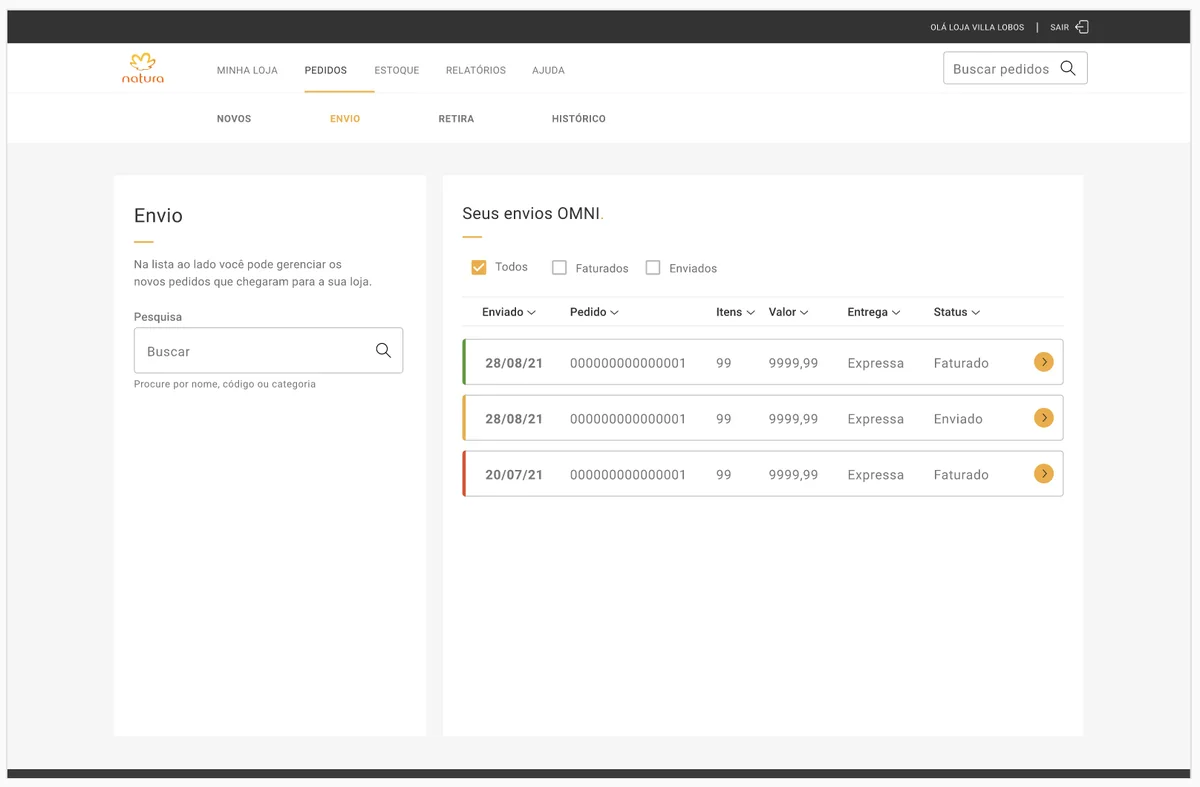This screenshot has width=1200, height=787.
Task: Open the Relatórios menu
Action: tap(476, 71)
